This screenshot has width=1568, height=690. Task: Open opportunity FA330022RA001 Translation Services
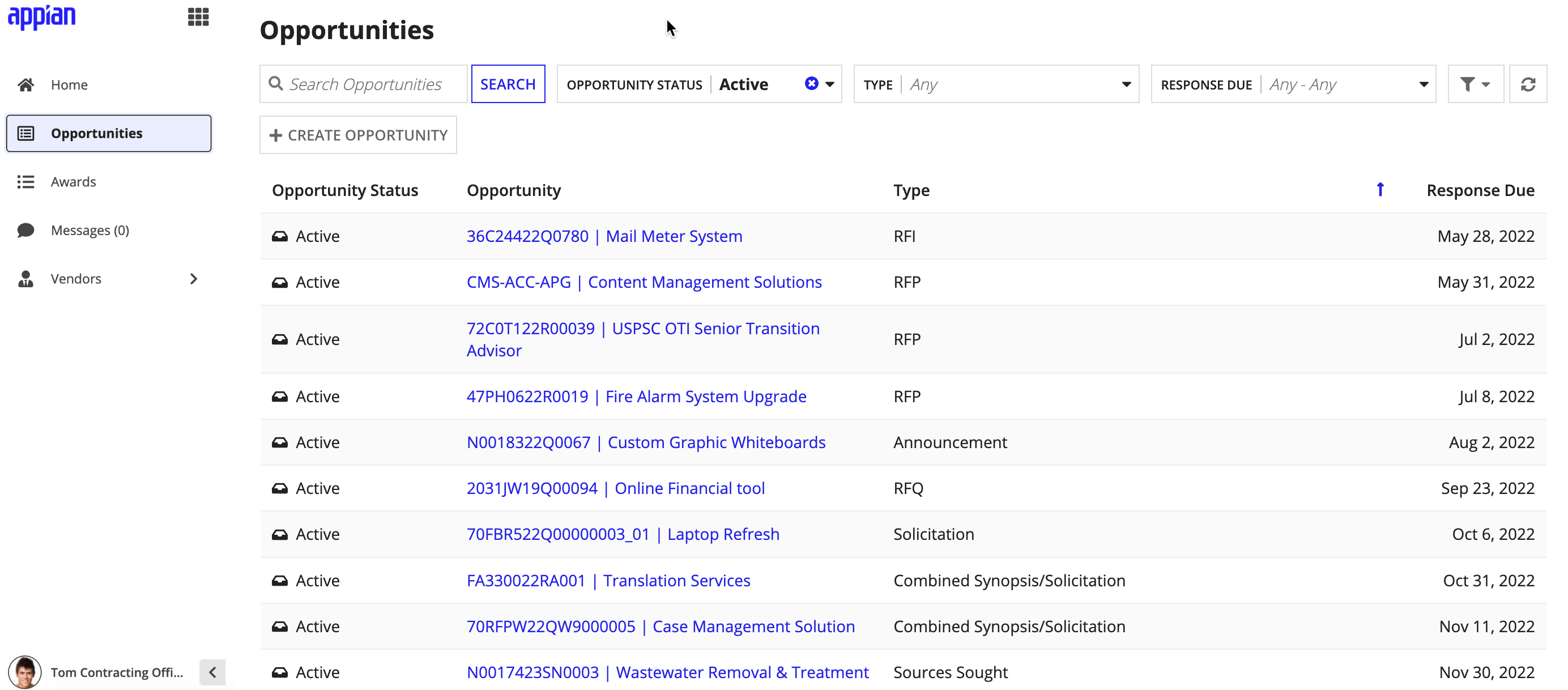[610, 580]
